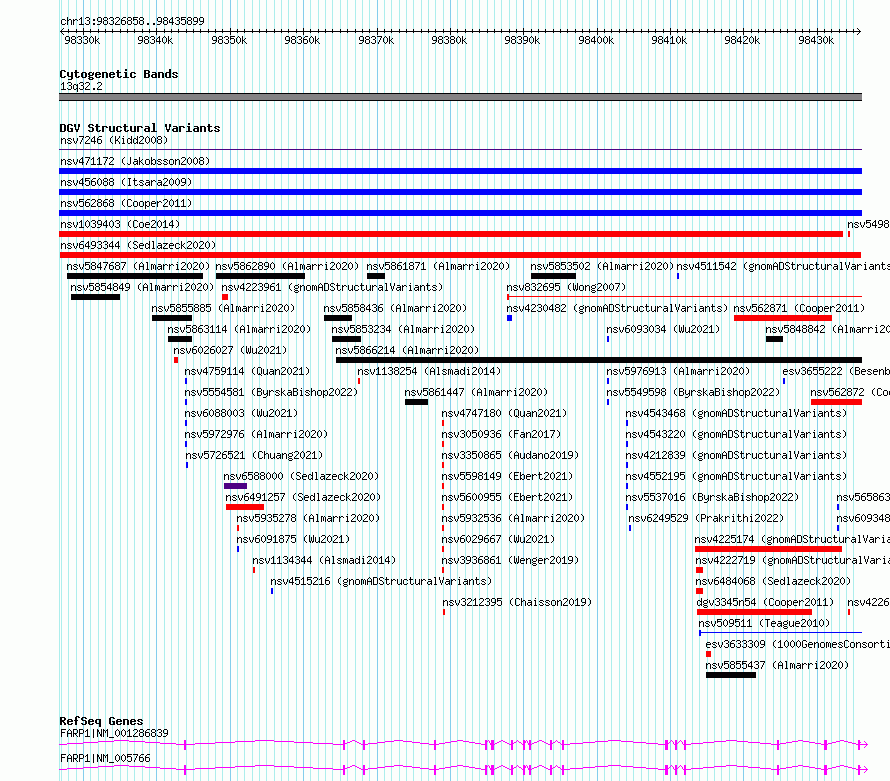Viewport: 890px width, 781px height.
Task: Click nsv5858436 (Almarri2020) label
Action: tap(395, 308)
